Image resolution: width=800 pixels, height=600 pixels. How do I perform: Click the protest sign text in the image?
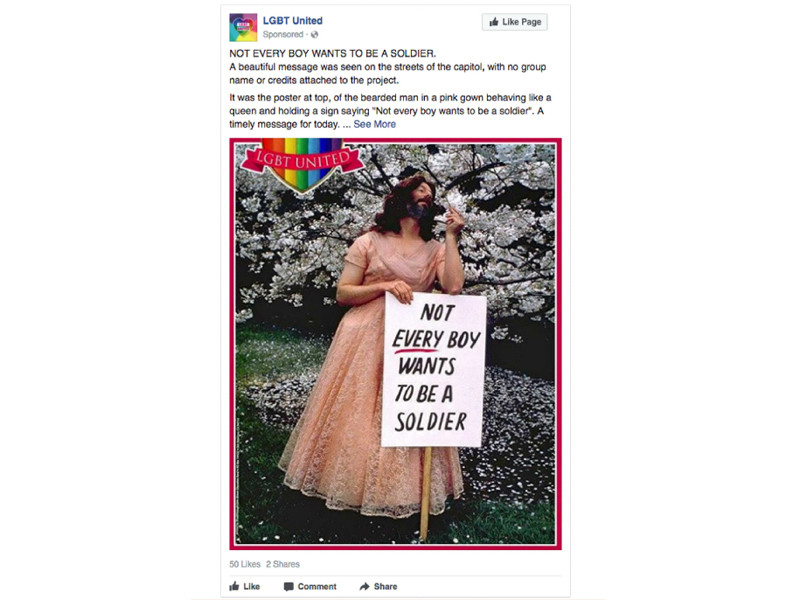pos(434,368)
